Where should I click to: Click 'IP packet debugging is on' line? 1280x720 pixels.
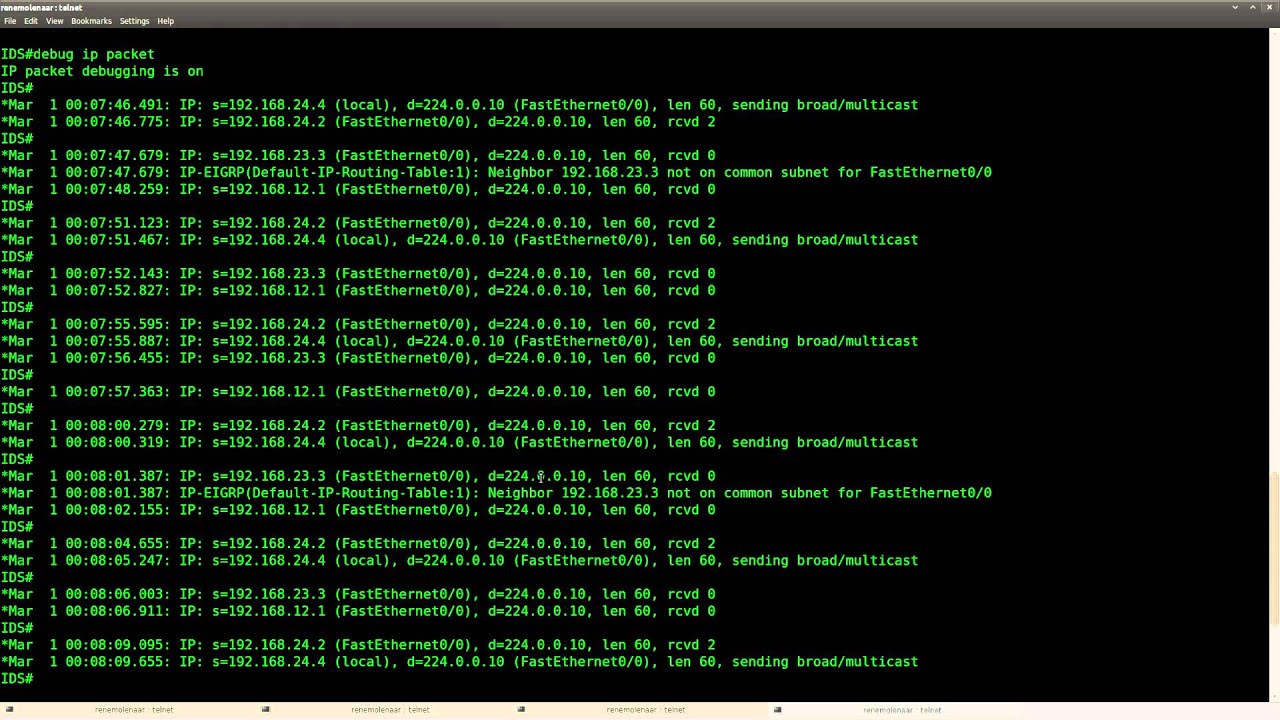click(102, 71)
